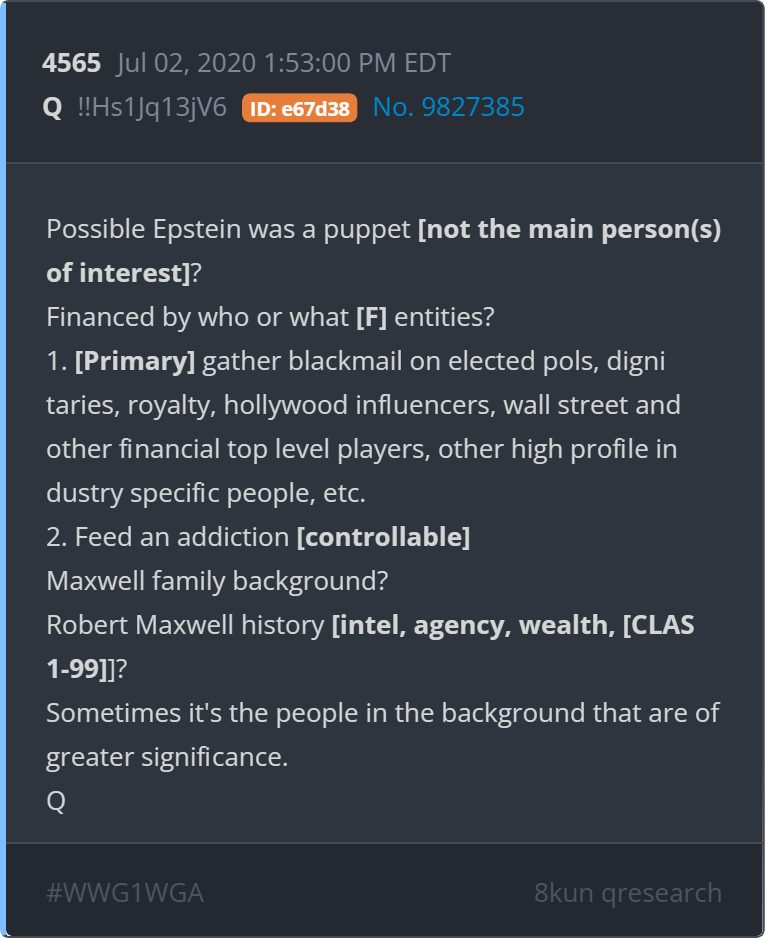Screen dimensions: 766x938
Task: Click the orange ID: e67d38 badge
Action: 299,108
